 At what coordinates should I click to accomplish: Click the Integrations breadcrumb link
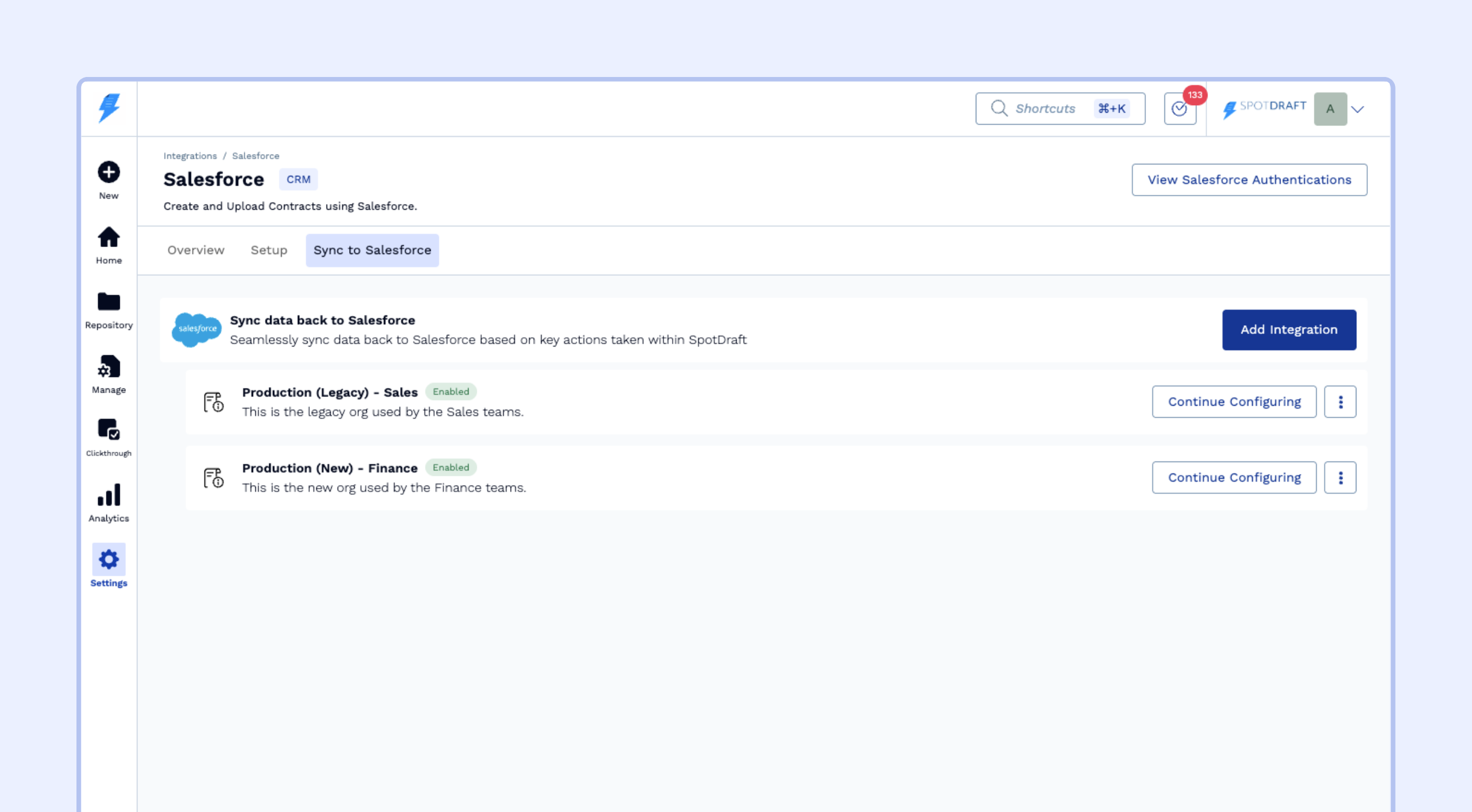190,156
